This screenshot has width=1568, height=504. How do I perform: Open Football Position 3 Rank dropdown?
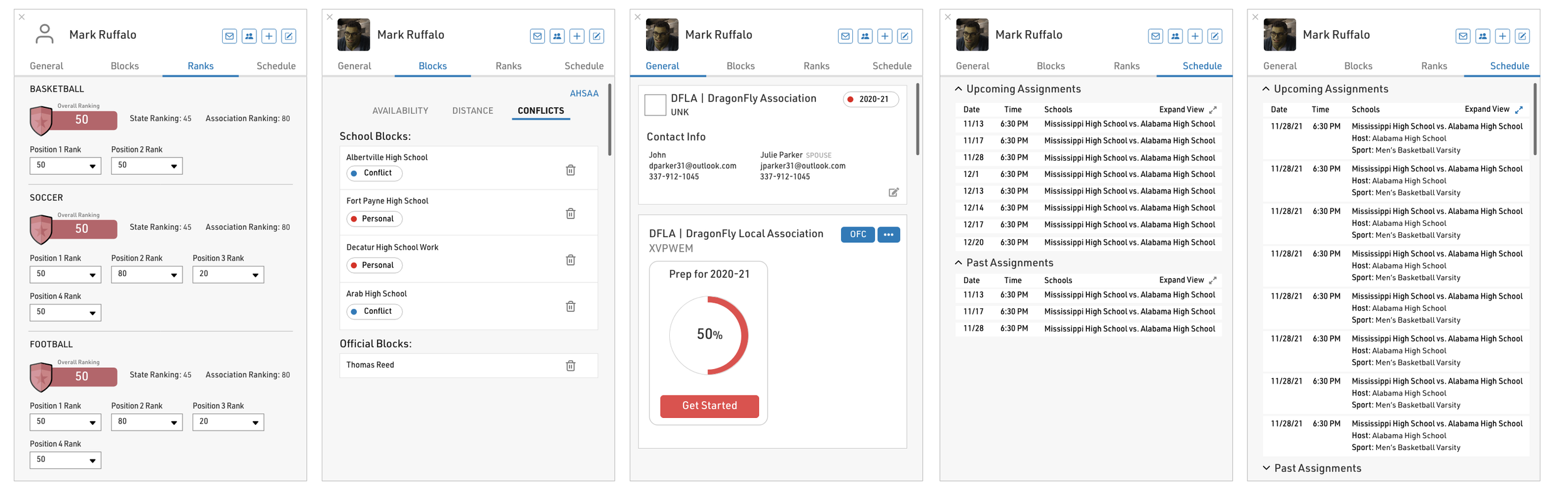coord(228,422)
